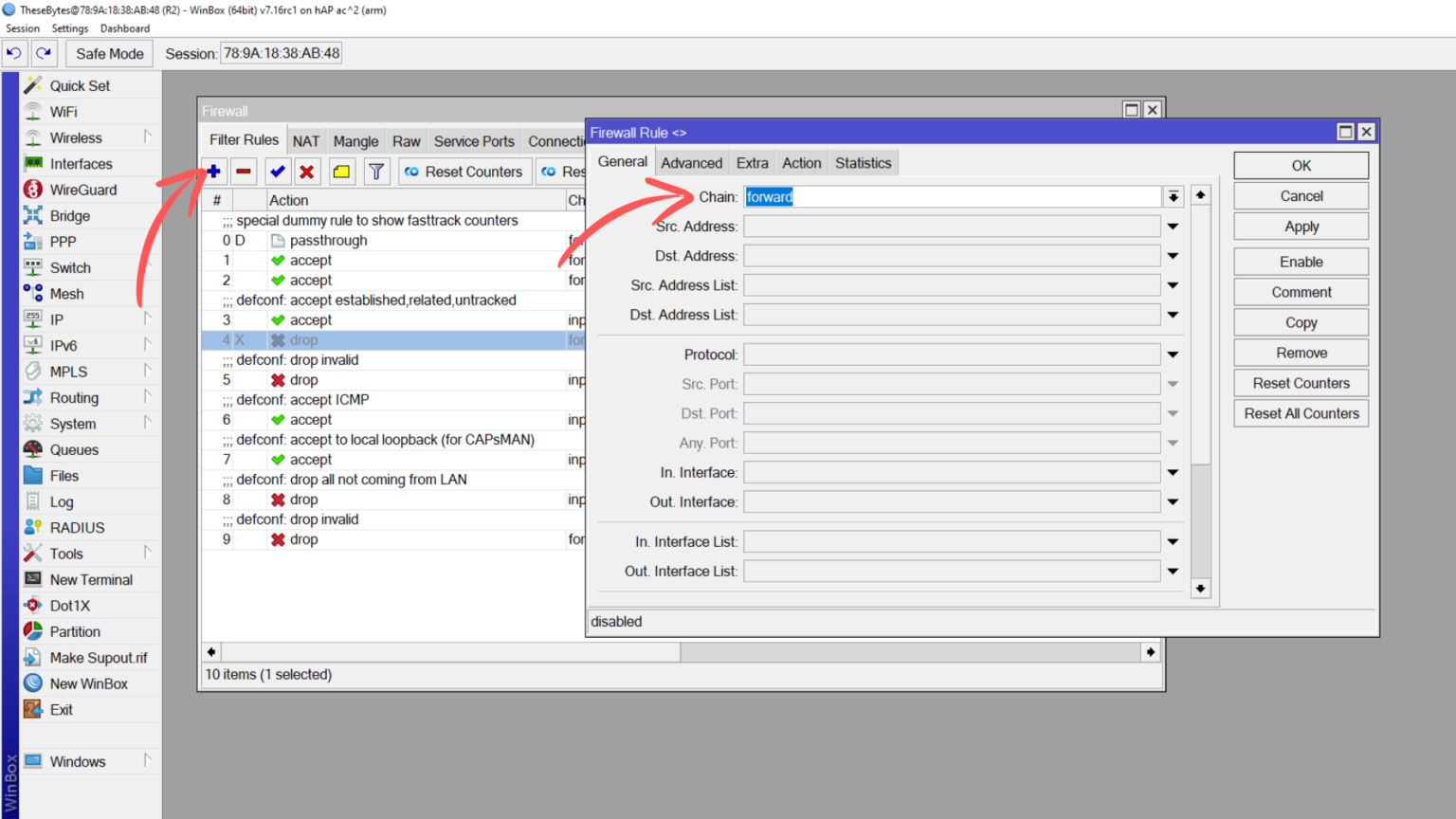Disable the selected rule with the minus icon
1456x819 pixels.
pyautogui.click(x=244, y=171)
